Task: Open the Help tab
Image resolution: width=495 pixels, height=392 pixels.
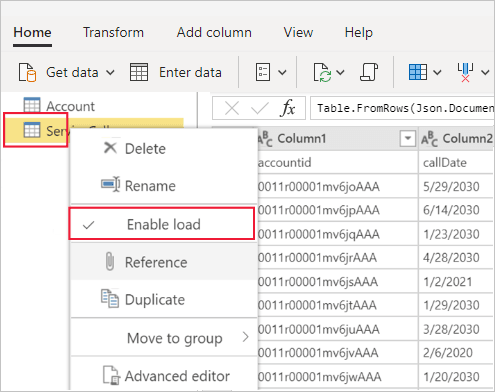Action: point(358,33)
